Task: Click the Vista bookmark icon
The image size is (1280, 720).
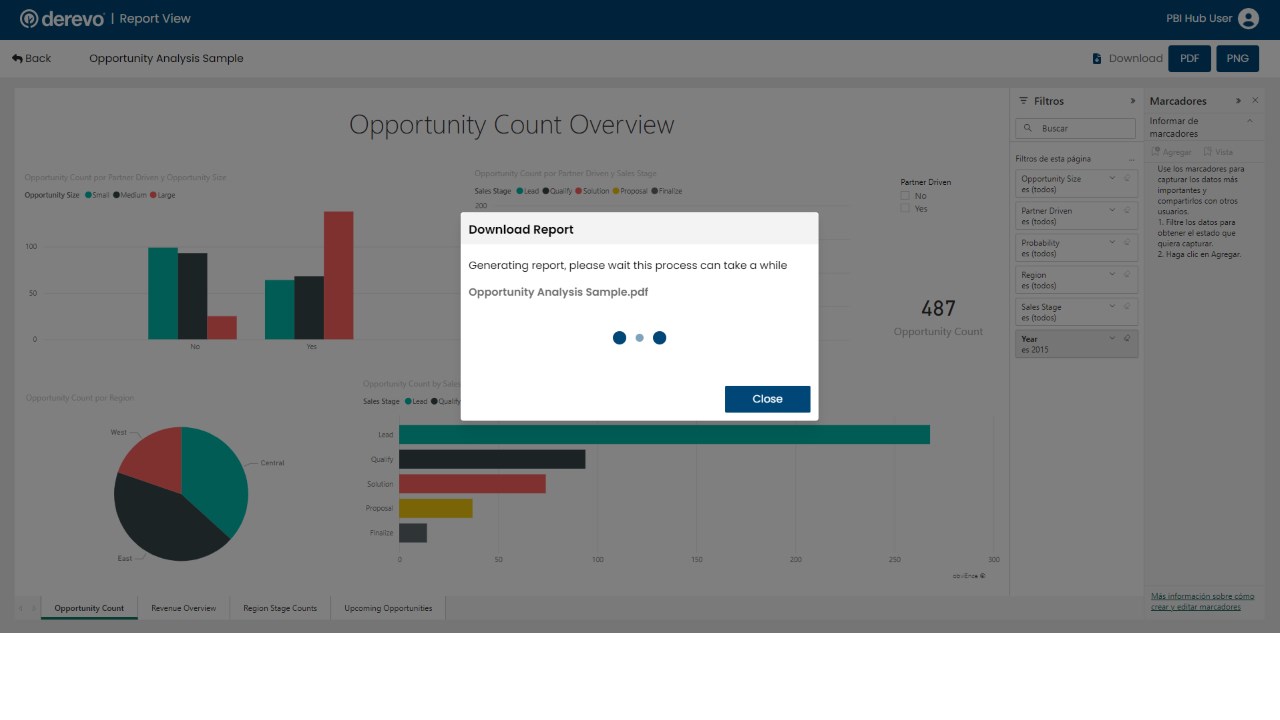Action: (1208, 152)
